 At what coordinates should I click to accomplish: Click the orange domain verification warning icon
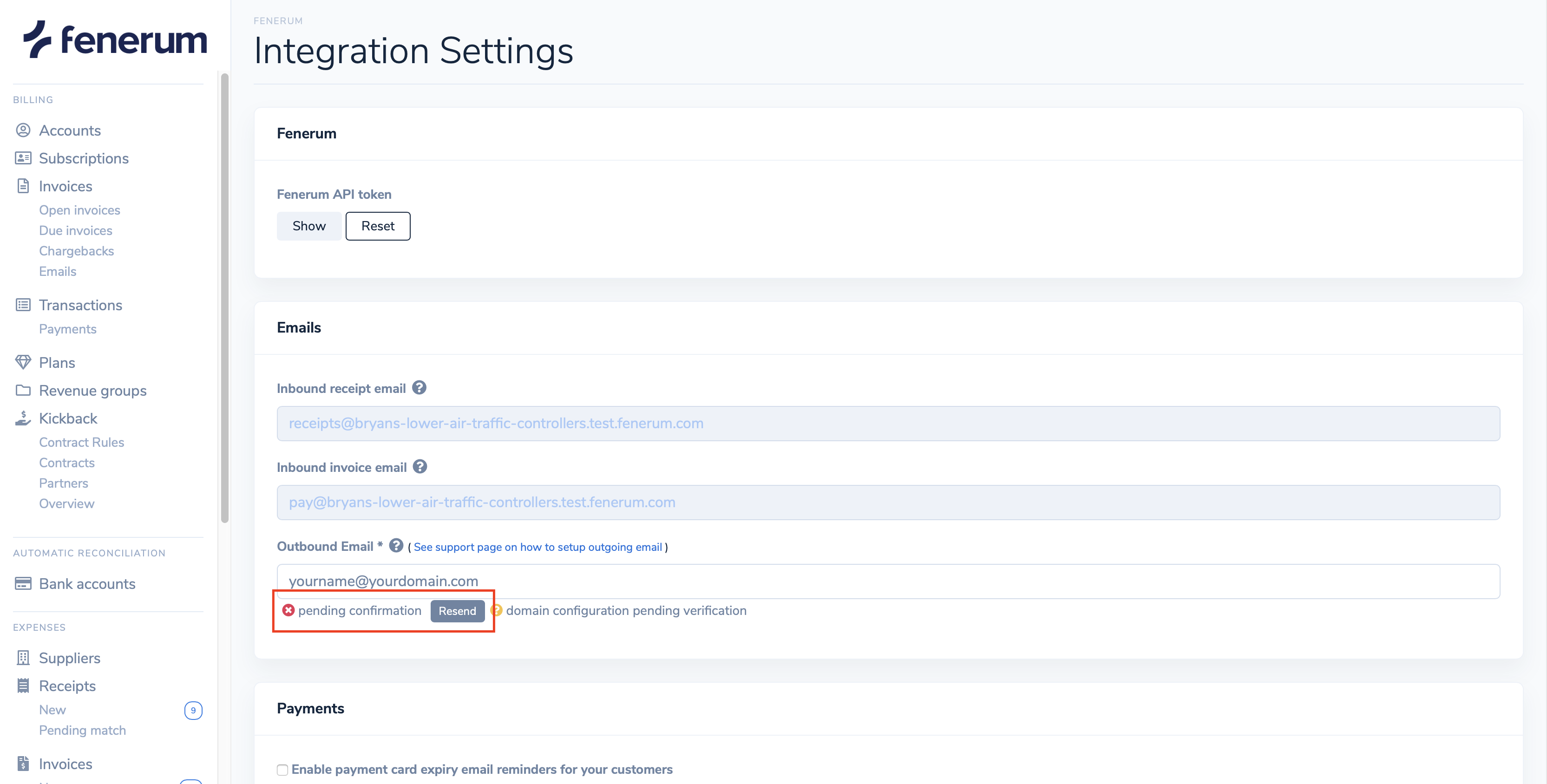496,610
